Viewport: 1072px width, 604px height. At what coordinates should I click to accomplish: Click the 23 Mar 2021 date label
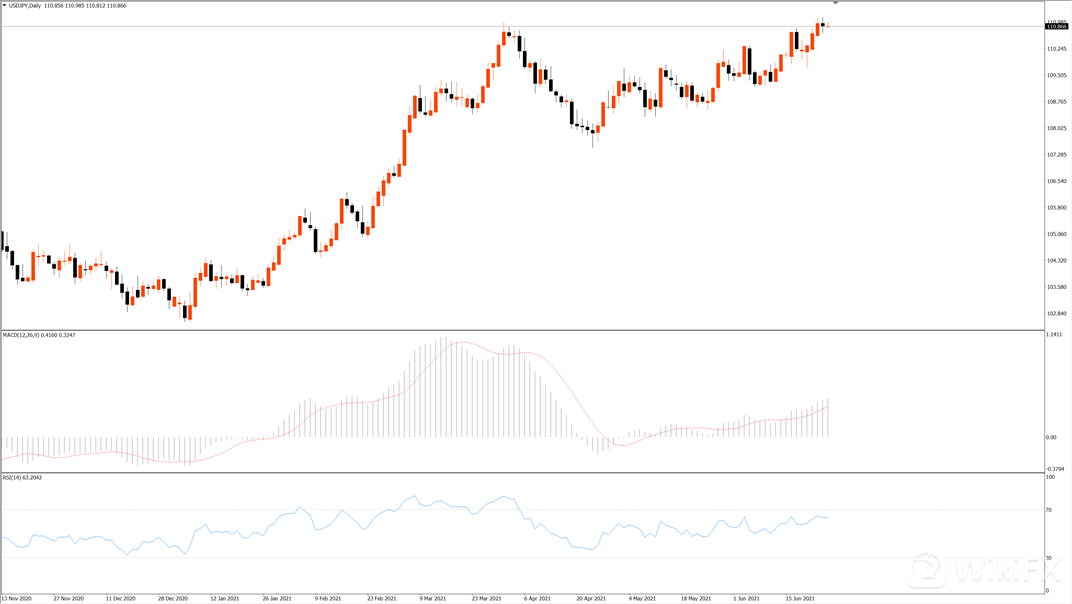[487, 598]
